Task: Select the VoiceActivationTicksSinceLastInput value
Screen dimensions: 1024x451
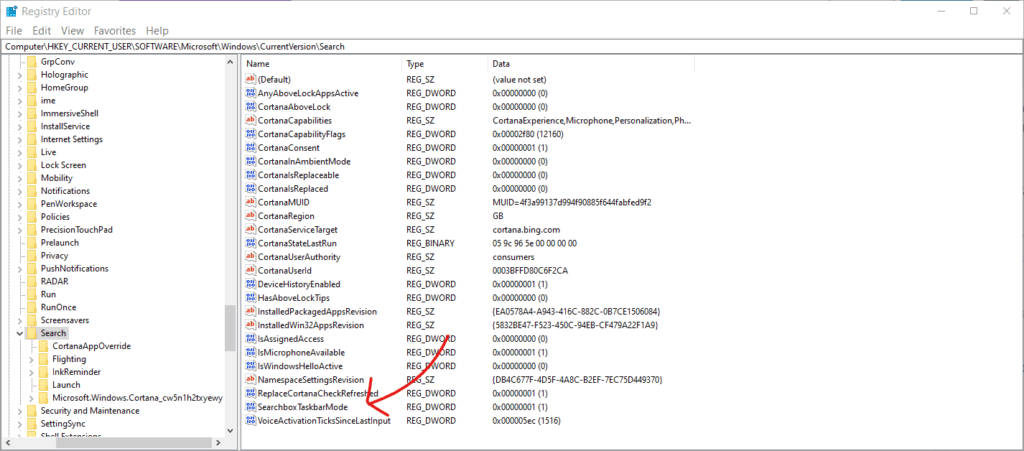Action: (324, 420)
